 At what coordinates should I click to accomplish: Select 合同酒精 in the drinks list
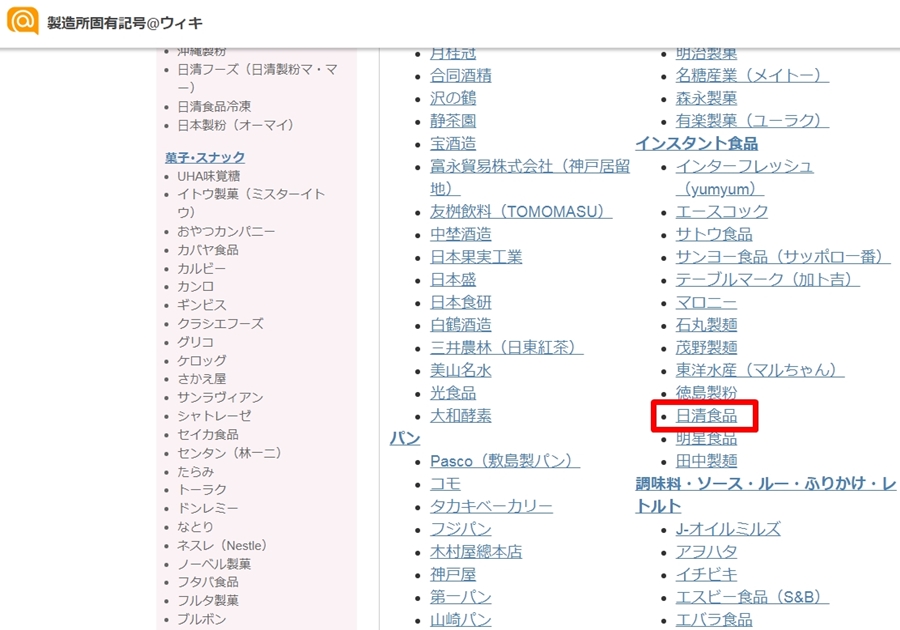[x=460, y=75]
